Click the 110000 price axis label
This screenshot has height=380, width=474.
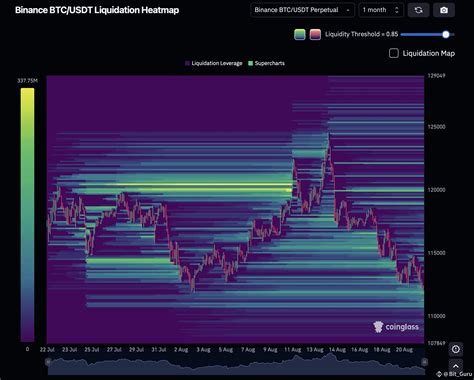(436, 316)
